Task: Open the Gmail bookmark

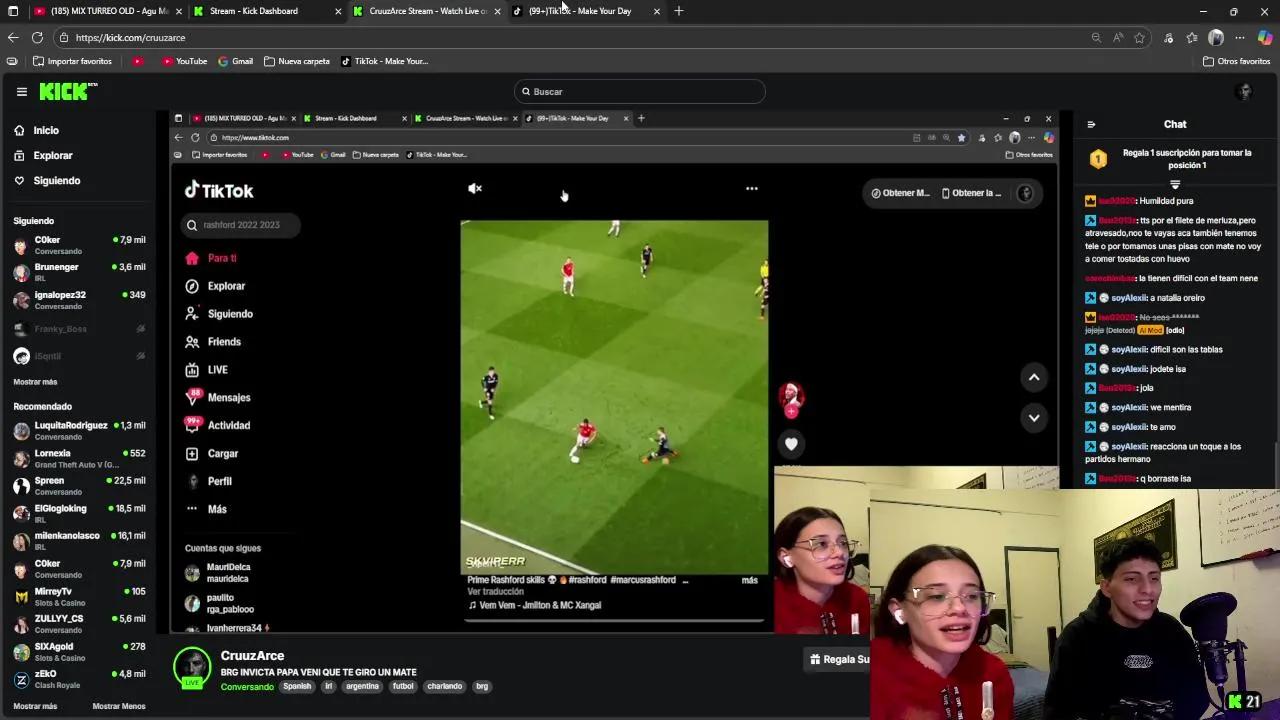Action: [236, 61]
